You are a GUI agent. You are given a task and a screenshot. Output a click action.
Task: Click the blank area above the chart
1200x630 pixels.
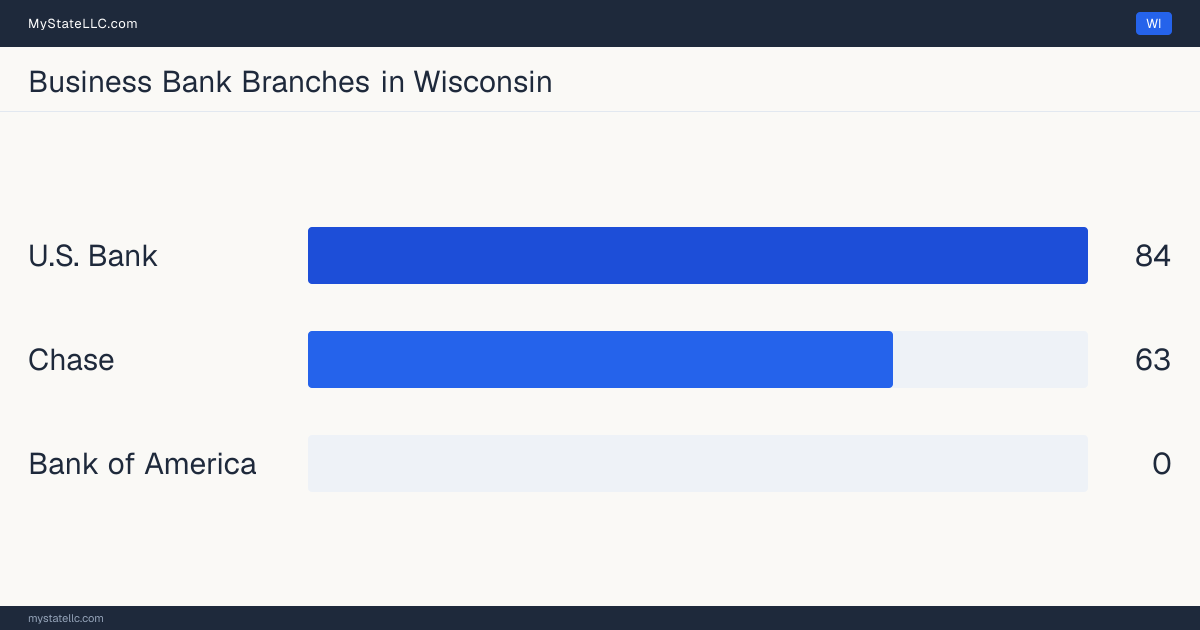pyautogui.click(x=600, y=168)
